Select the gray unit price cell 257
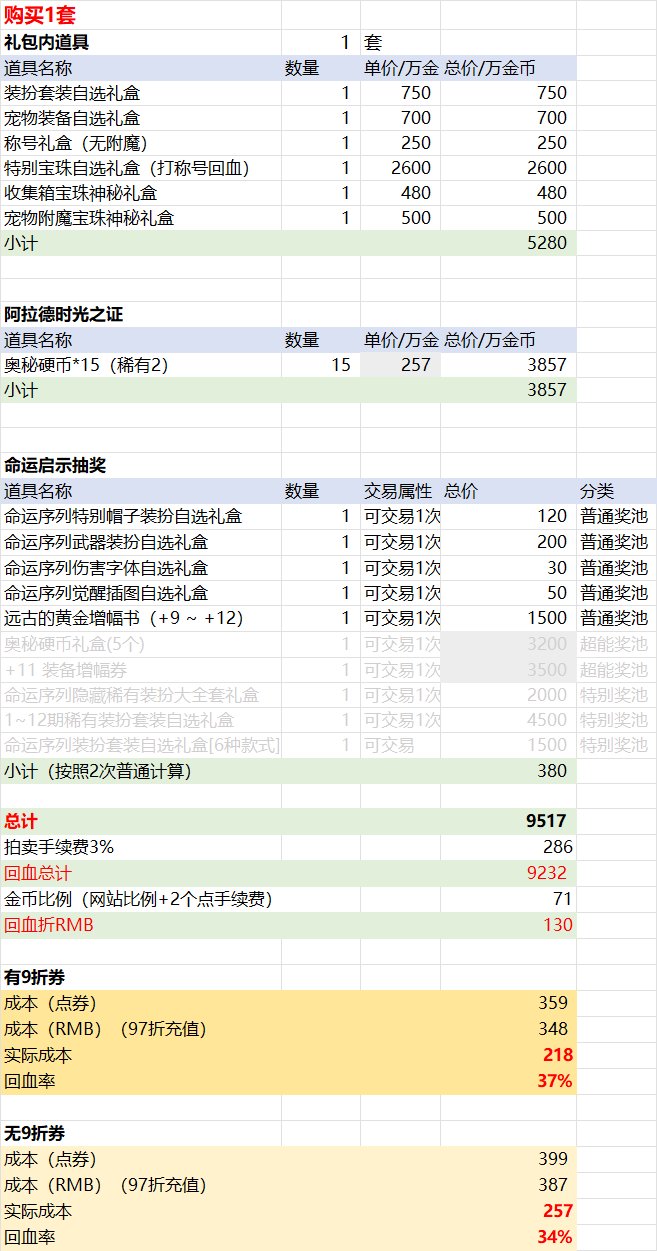This screenshot has height=1251, width=657. (415, 365)
